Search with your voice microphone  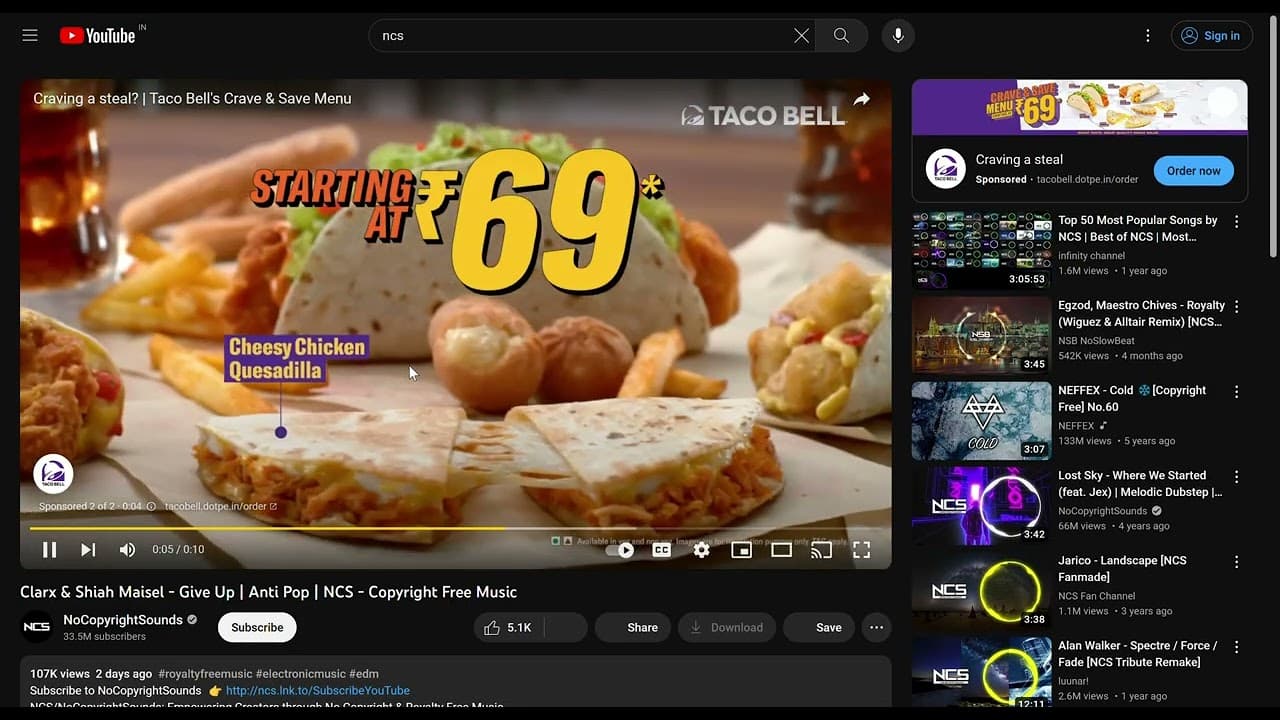tap(898, 35)
